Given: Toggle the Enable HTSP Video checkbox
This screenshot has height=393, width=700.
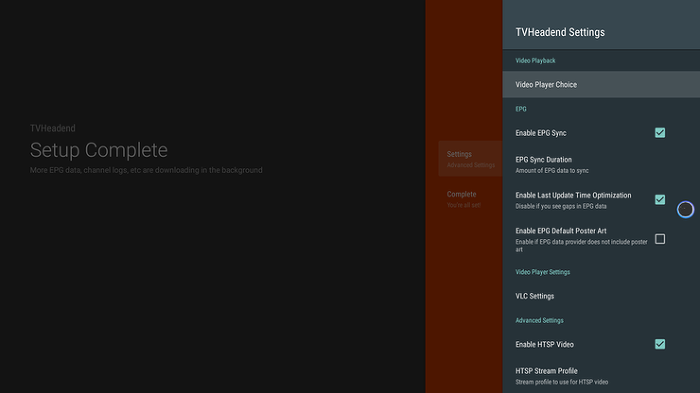Looking at the screenshot, I should (660, 344).
